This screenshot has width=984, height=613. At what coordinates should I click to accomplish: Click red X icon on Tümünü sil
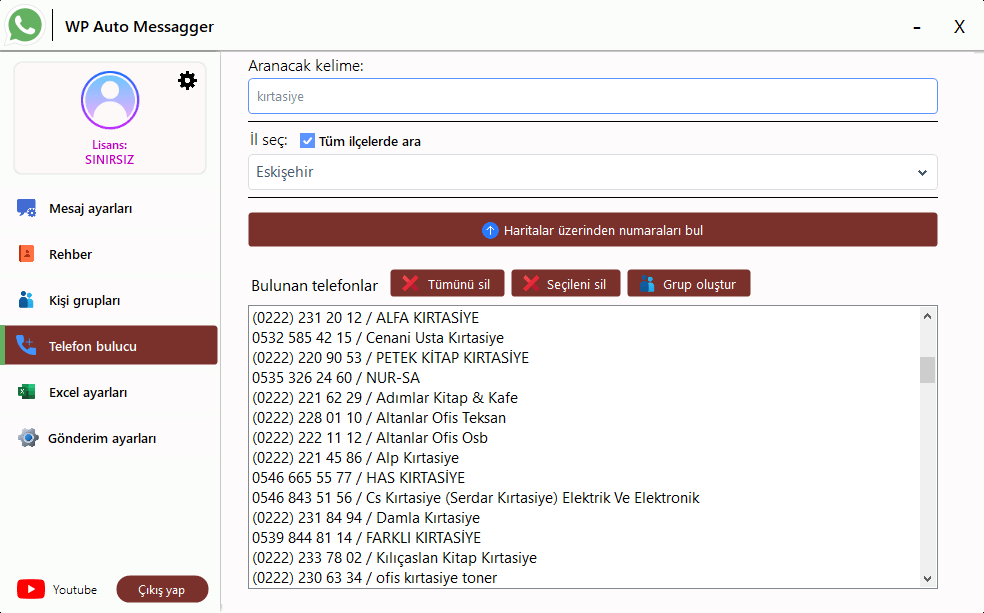tap(410, 284)
